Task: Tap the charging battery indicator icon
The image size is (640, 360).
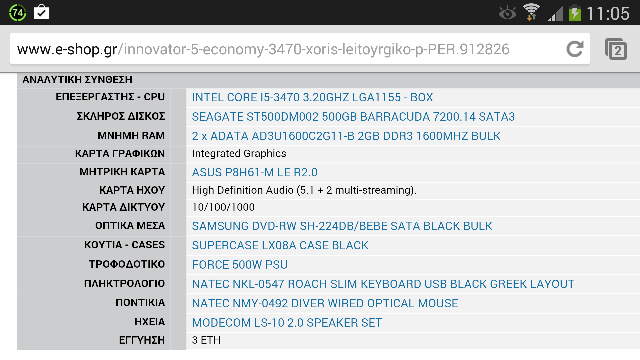Action: point(575,13)
